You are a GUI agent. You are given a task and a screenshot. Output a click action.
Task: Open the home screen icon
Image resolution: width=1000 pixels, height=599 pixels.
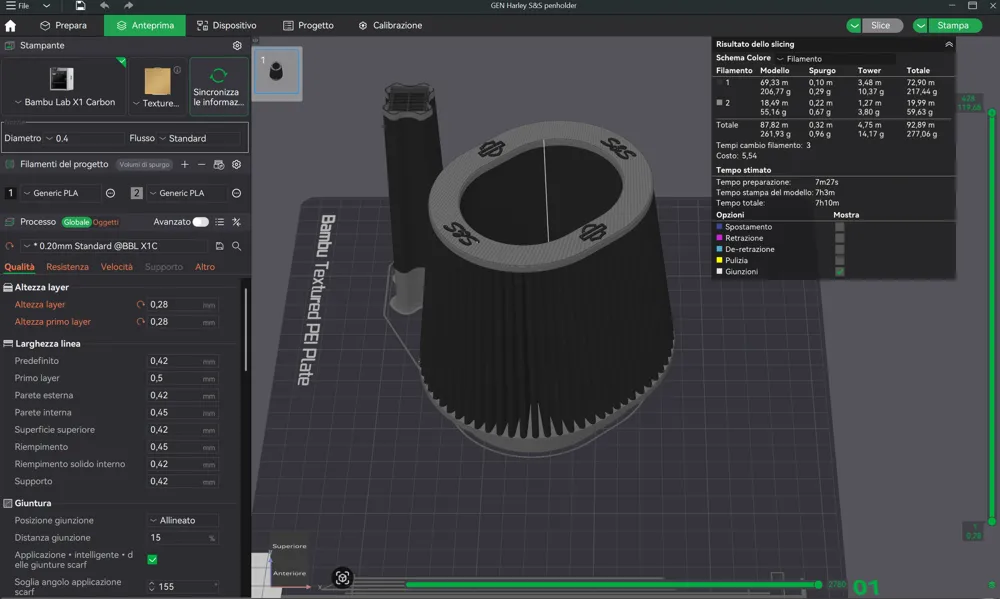point(10,26)
